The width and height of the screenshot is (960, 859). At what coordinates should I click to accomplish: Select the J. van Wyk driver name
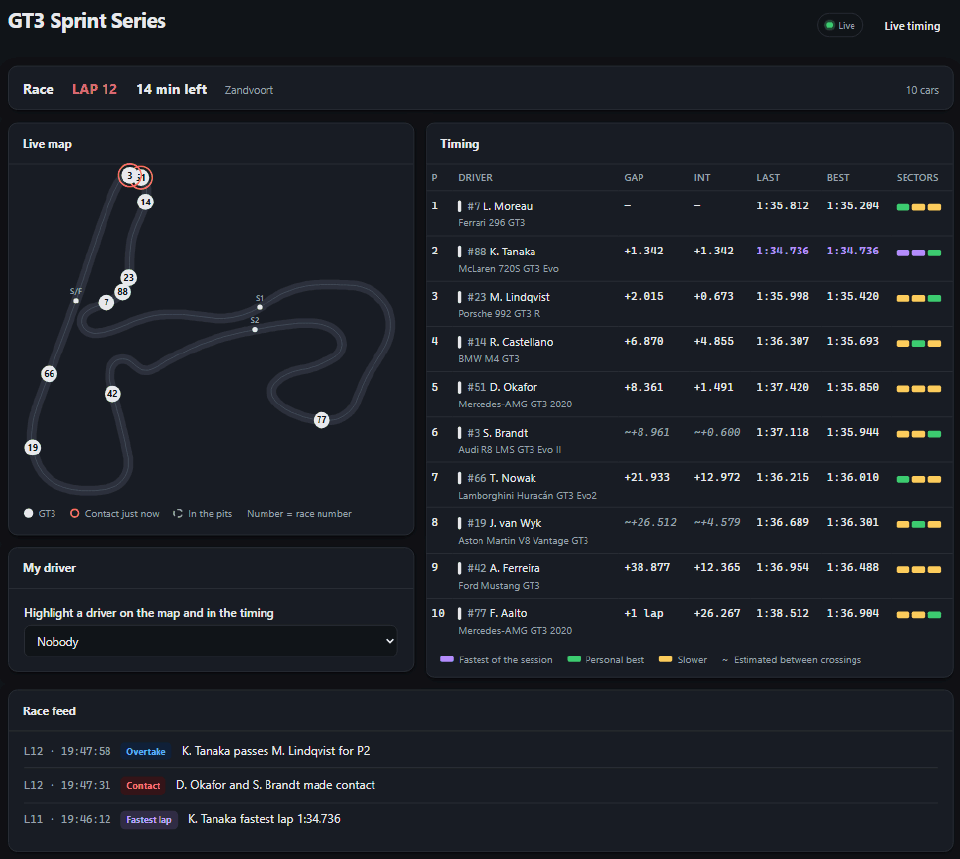click(515, 523)
